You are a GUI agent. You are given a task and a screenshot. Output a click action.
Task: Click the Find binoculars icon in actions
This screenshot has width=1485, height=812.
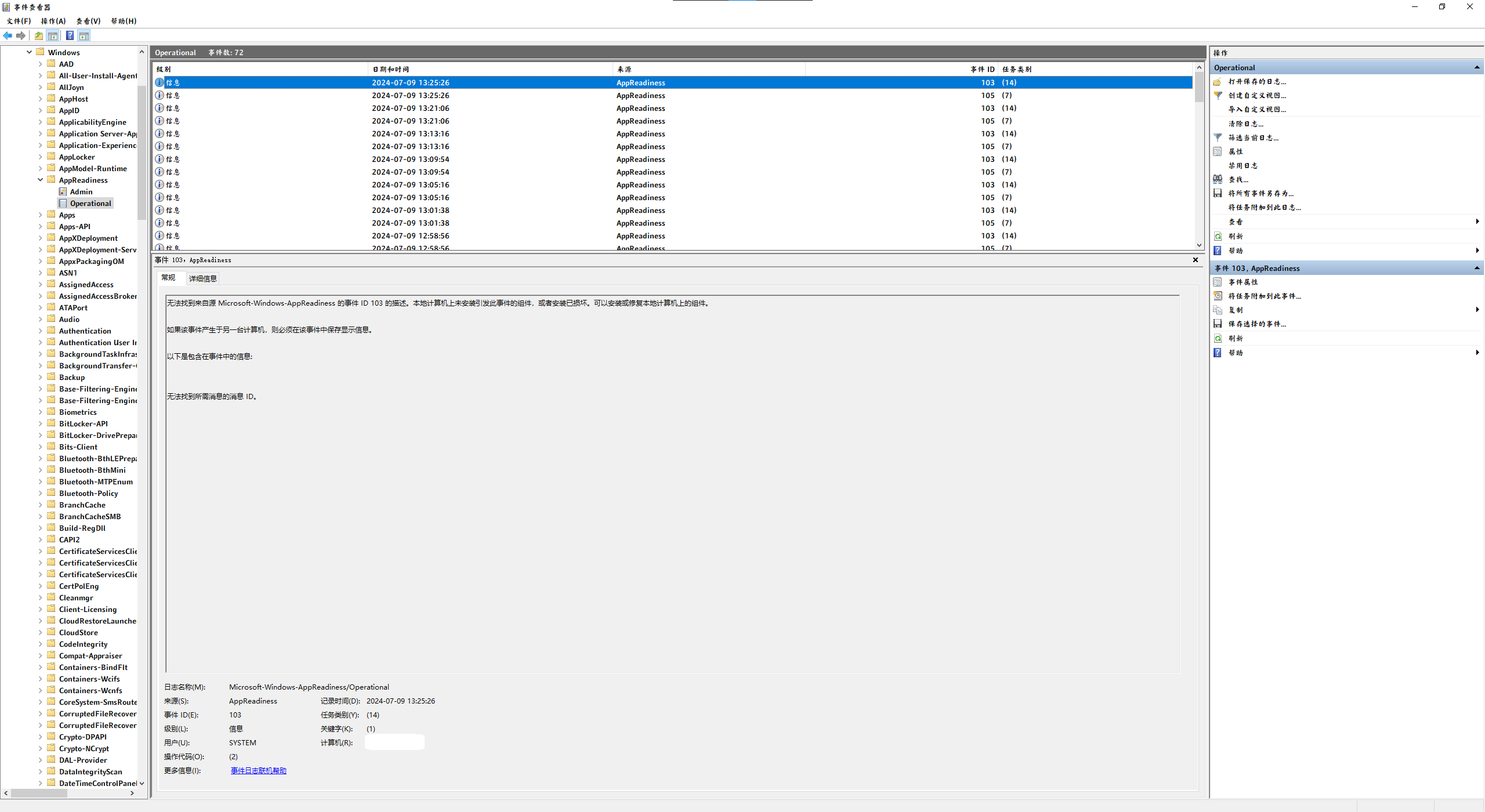1218,180
